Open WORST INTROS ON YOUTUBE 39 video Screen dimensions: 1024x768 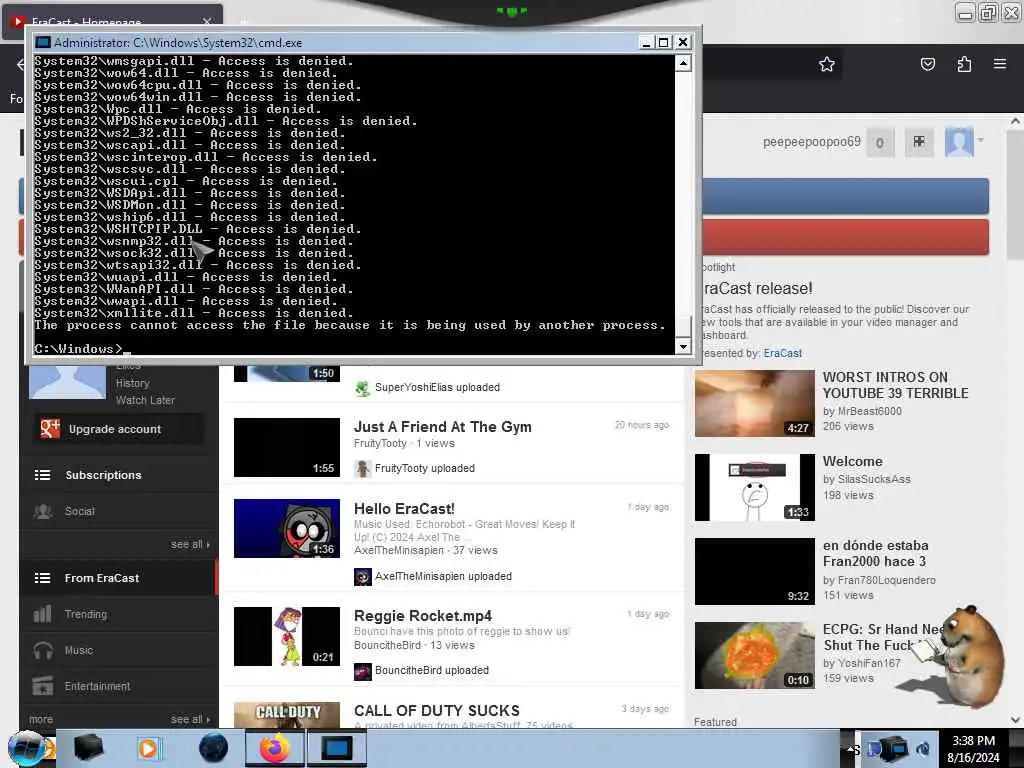(895, 385)
